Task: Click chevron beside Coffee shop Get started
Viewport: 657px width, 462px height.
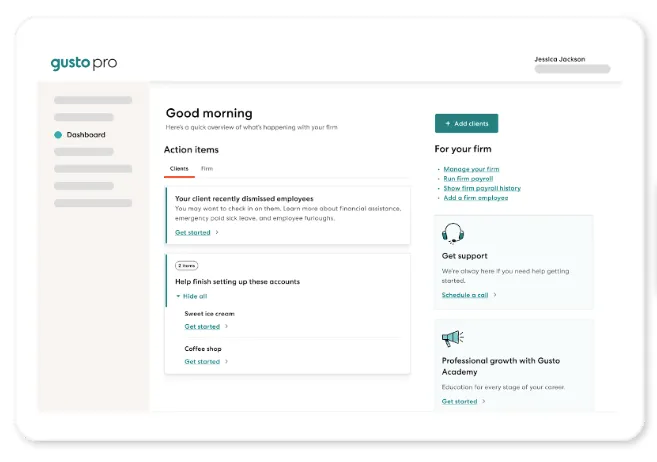Action: [x=226, y=361]
